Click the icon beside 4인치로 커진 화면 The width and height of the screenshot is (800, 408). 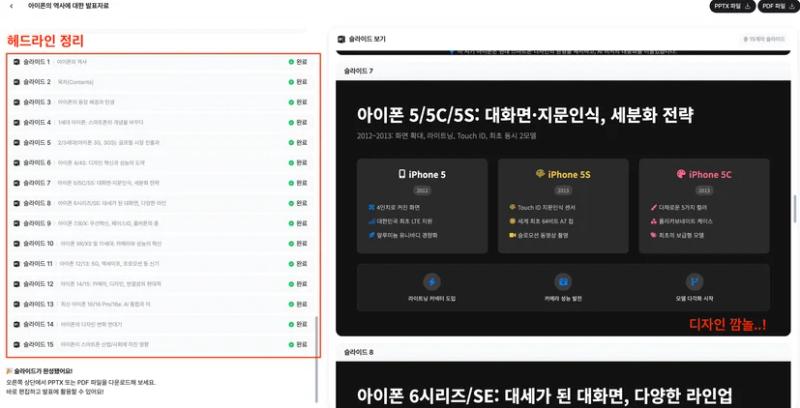[x=371, y=208]
